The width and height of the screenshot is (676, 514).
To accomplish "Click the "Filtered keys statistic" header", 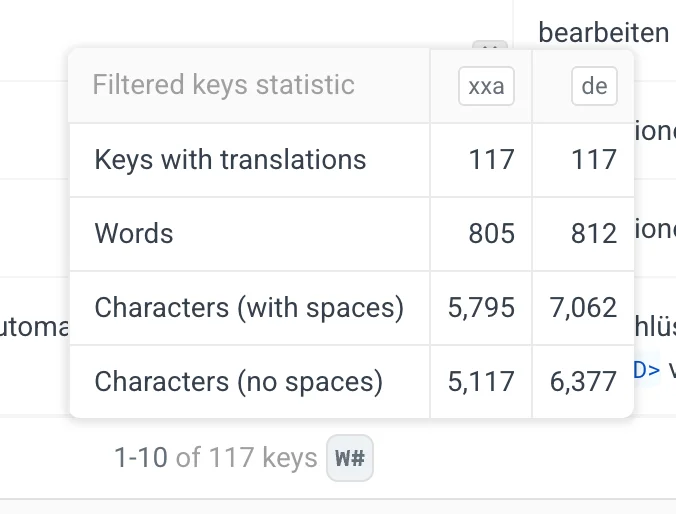I will 223,84.
